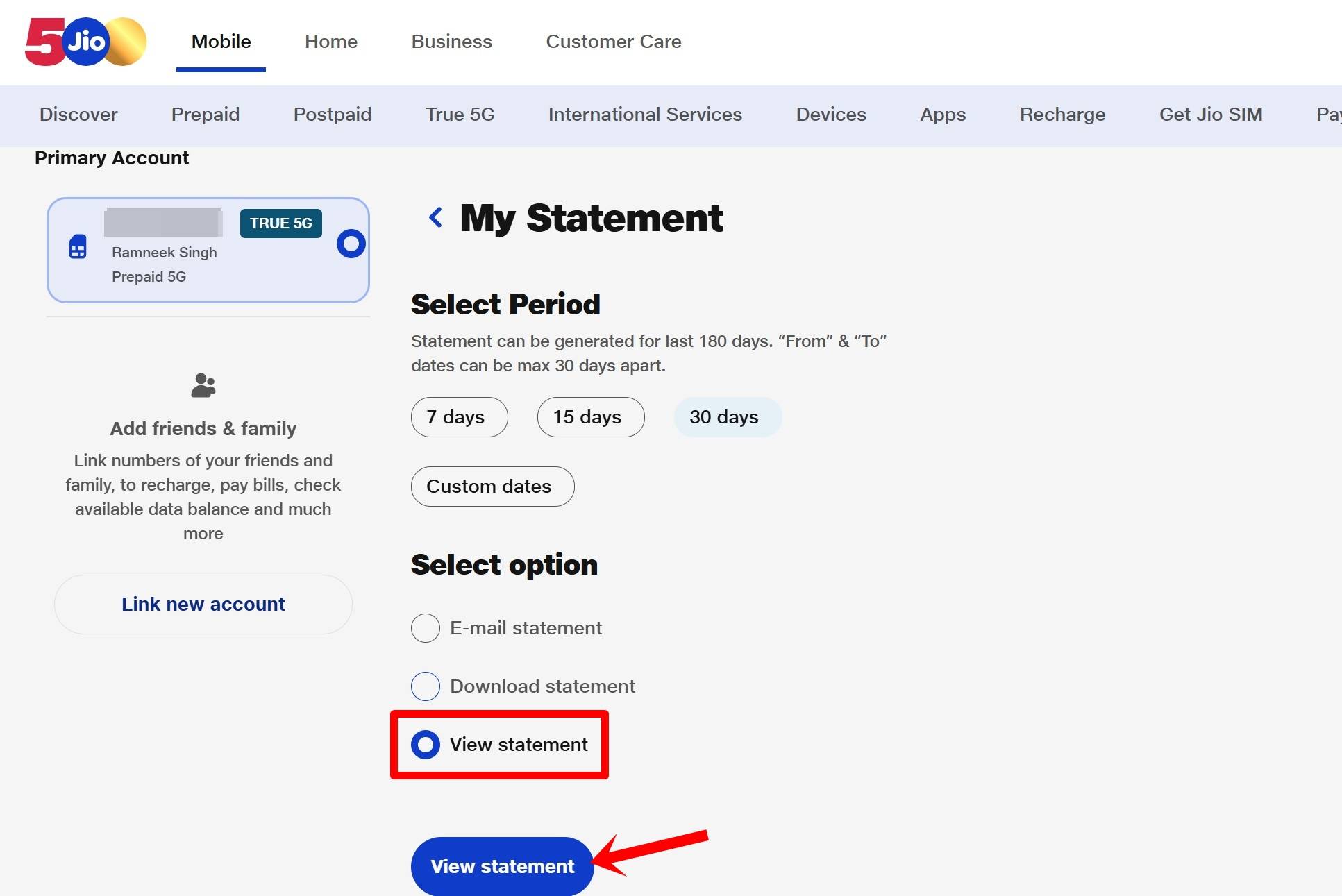
Task: Pick the 7 days period
Action: coord(459,417)
